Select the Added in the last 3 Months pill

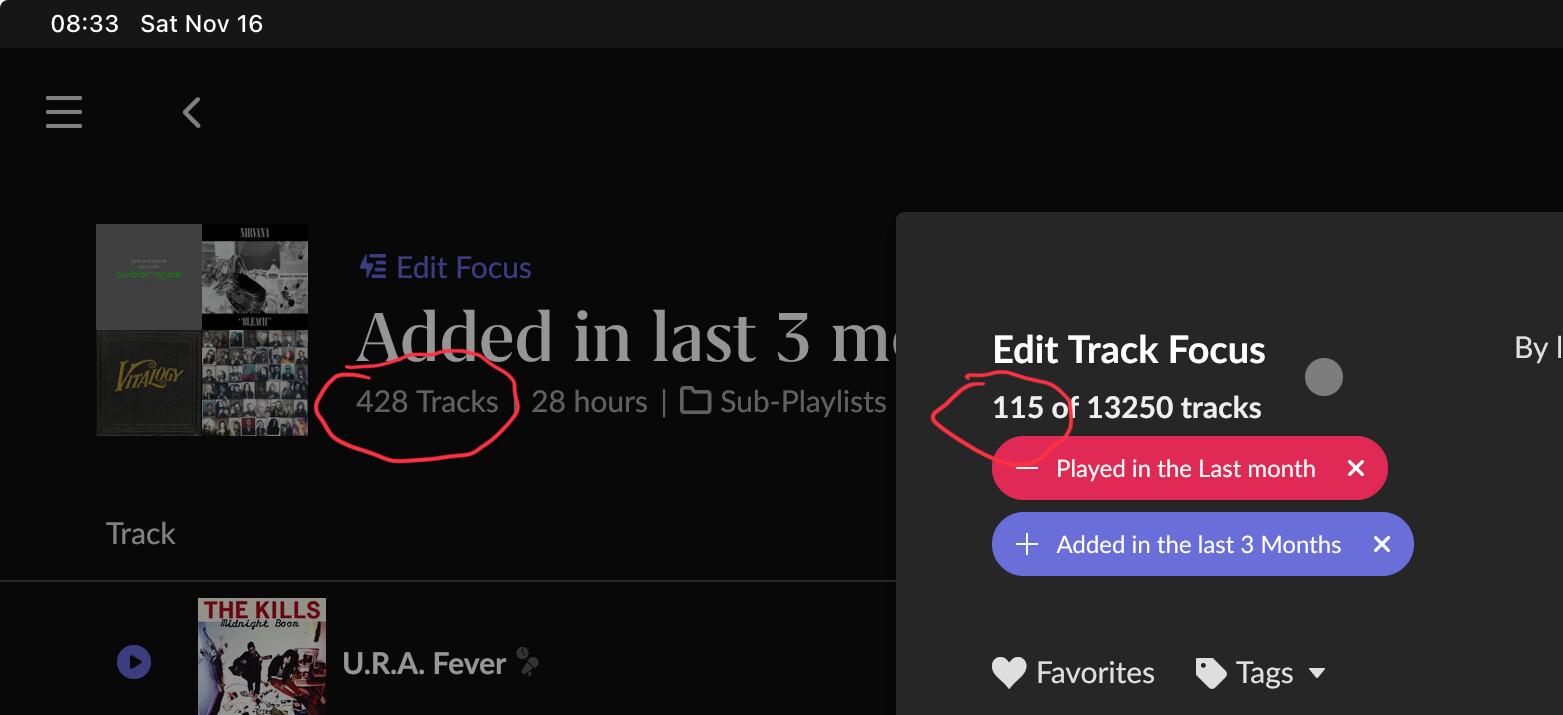[x=1203, y=544]
